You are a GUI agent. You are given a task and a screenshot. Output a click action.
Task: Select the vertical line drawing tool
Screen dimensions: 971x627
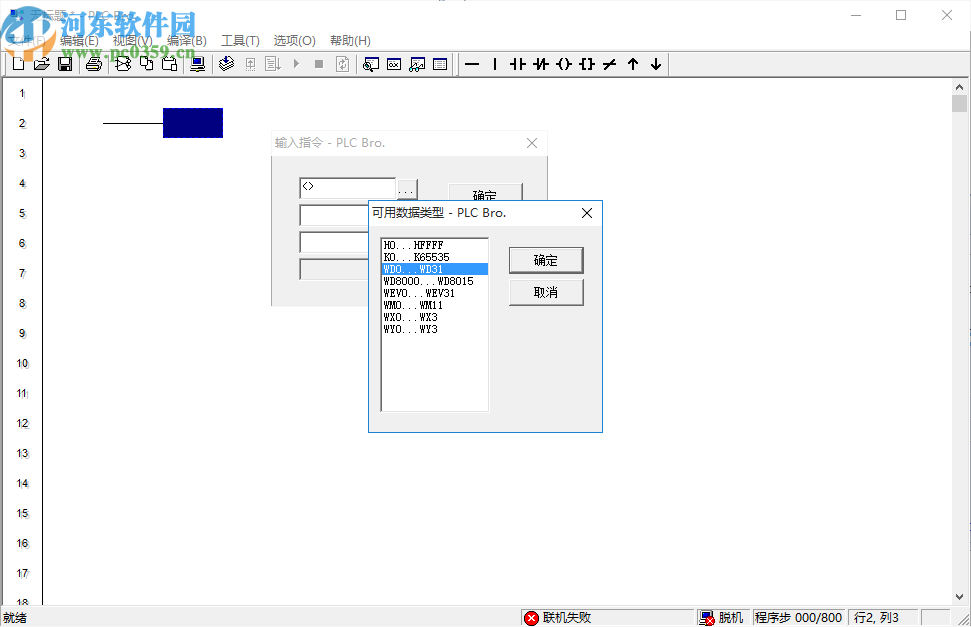pos(495,64)
